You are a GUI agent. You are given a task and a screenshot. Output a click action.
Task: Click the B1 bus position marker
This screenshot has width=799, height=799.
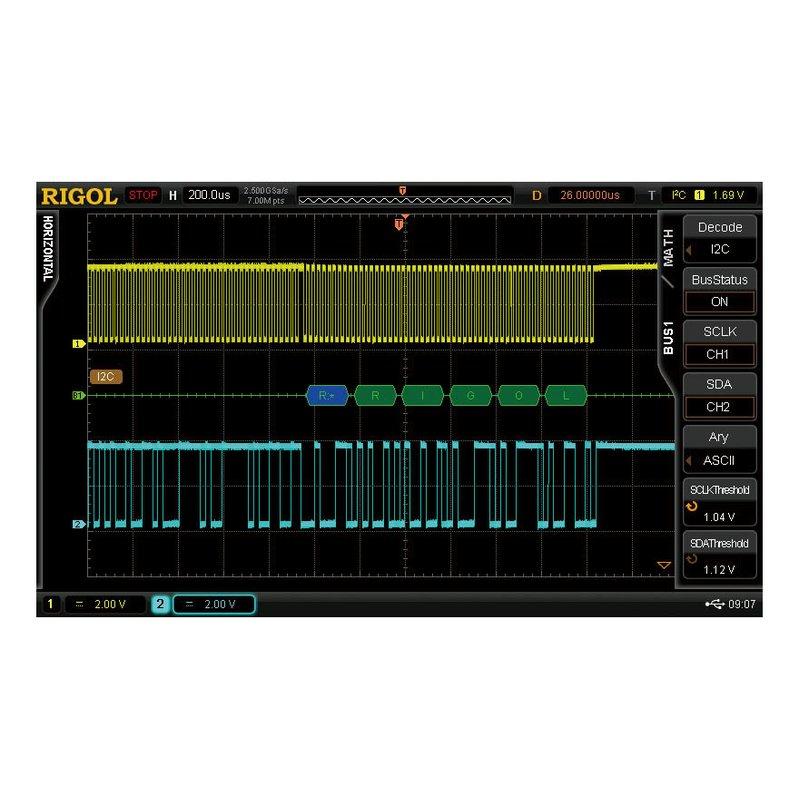click(78, 395)
